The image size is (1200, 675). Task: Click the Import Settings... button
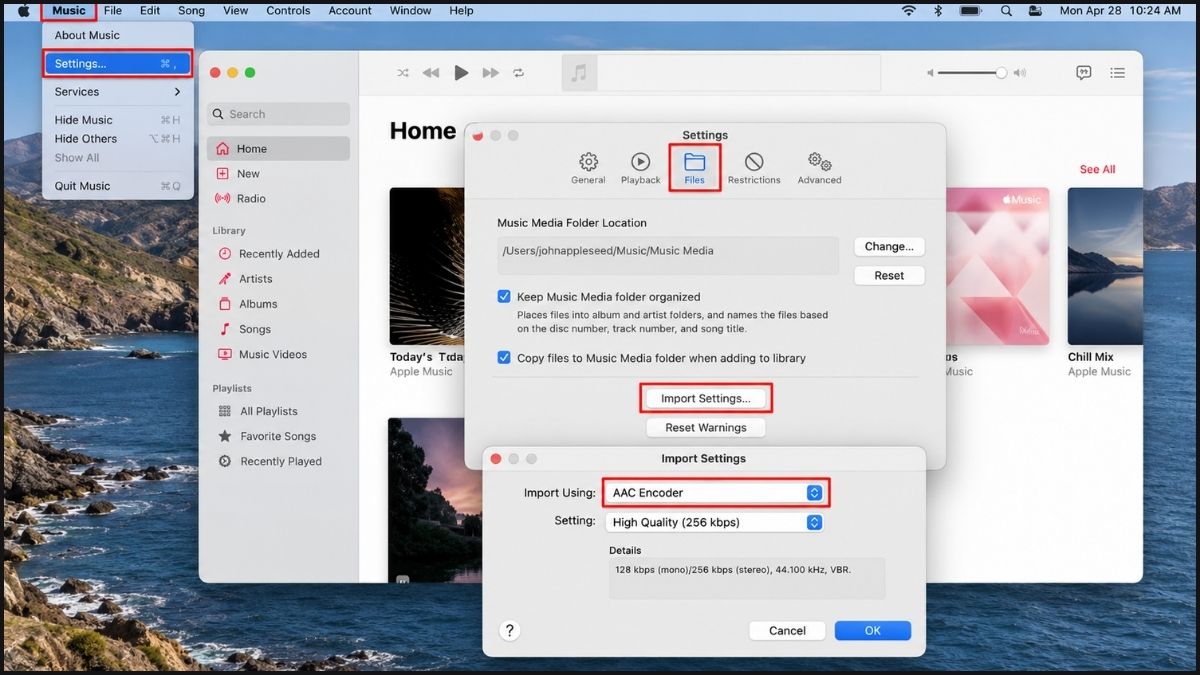[705, 398]
